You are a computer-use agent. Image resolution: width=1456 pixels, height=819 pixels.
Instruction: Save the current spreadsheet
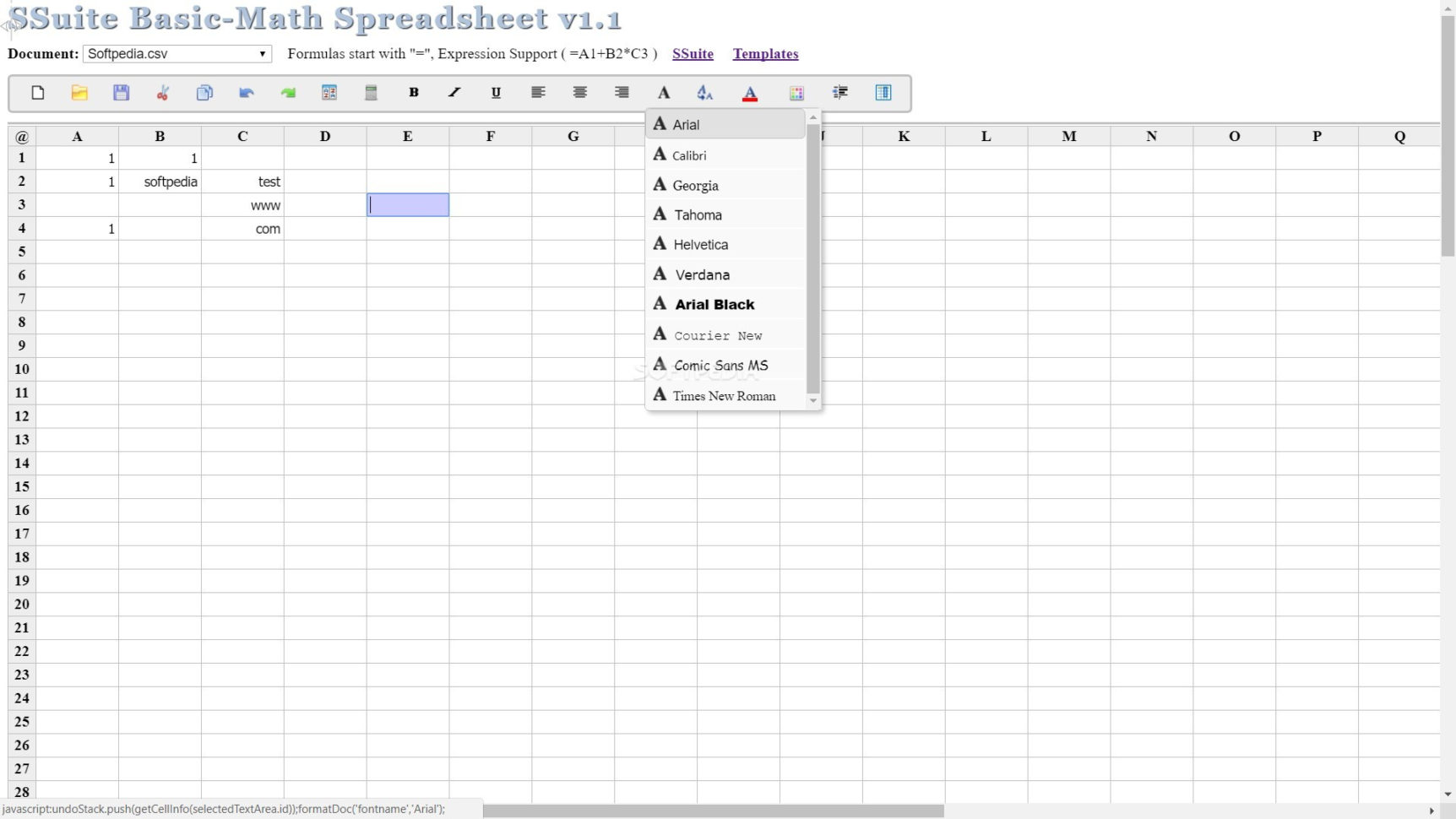(x=121, y=93)
